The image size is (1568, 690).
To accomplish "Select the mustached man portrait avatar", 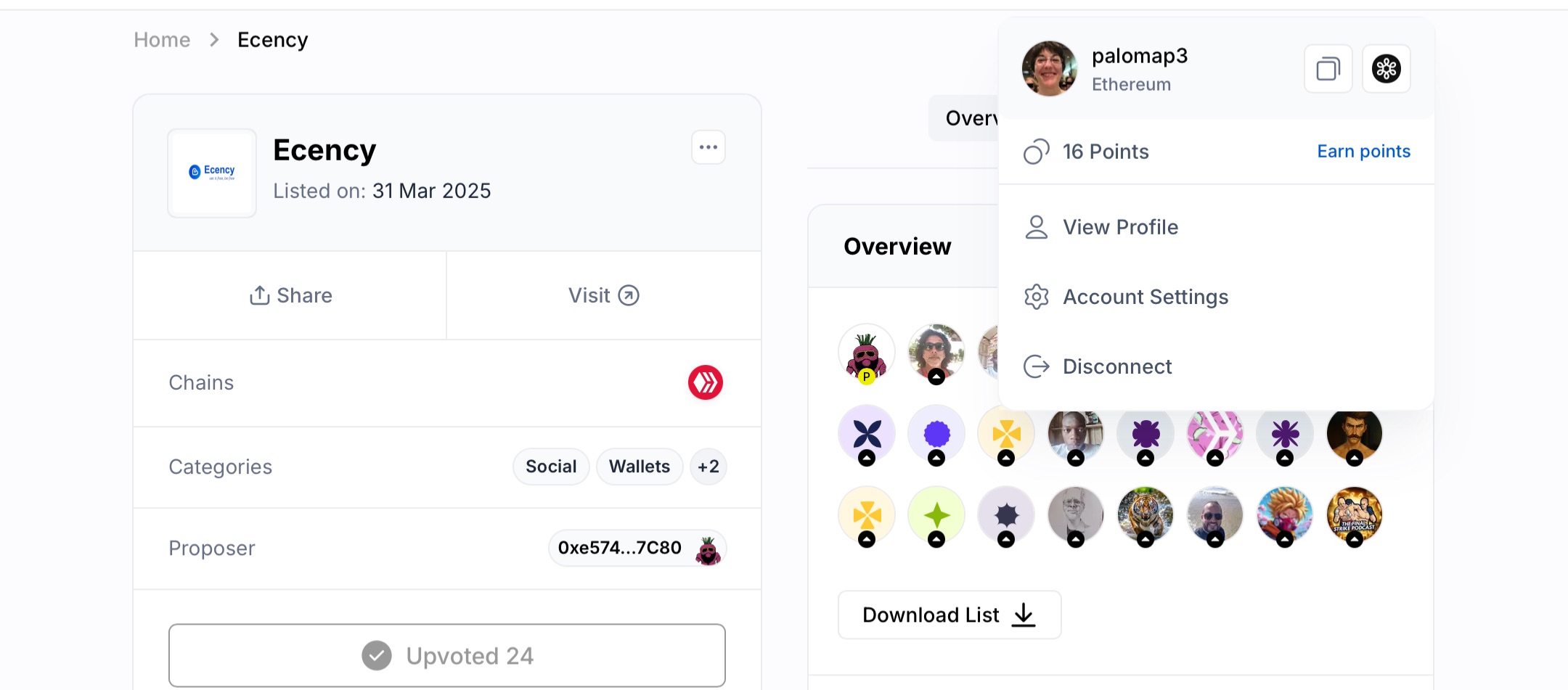I will (x=1355, y=435).
